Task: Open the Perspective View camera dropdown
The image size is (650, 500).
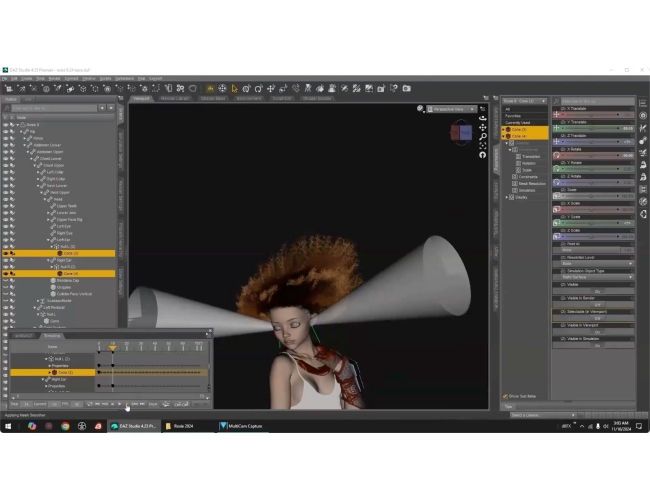Action: click(x=451, y=109)
